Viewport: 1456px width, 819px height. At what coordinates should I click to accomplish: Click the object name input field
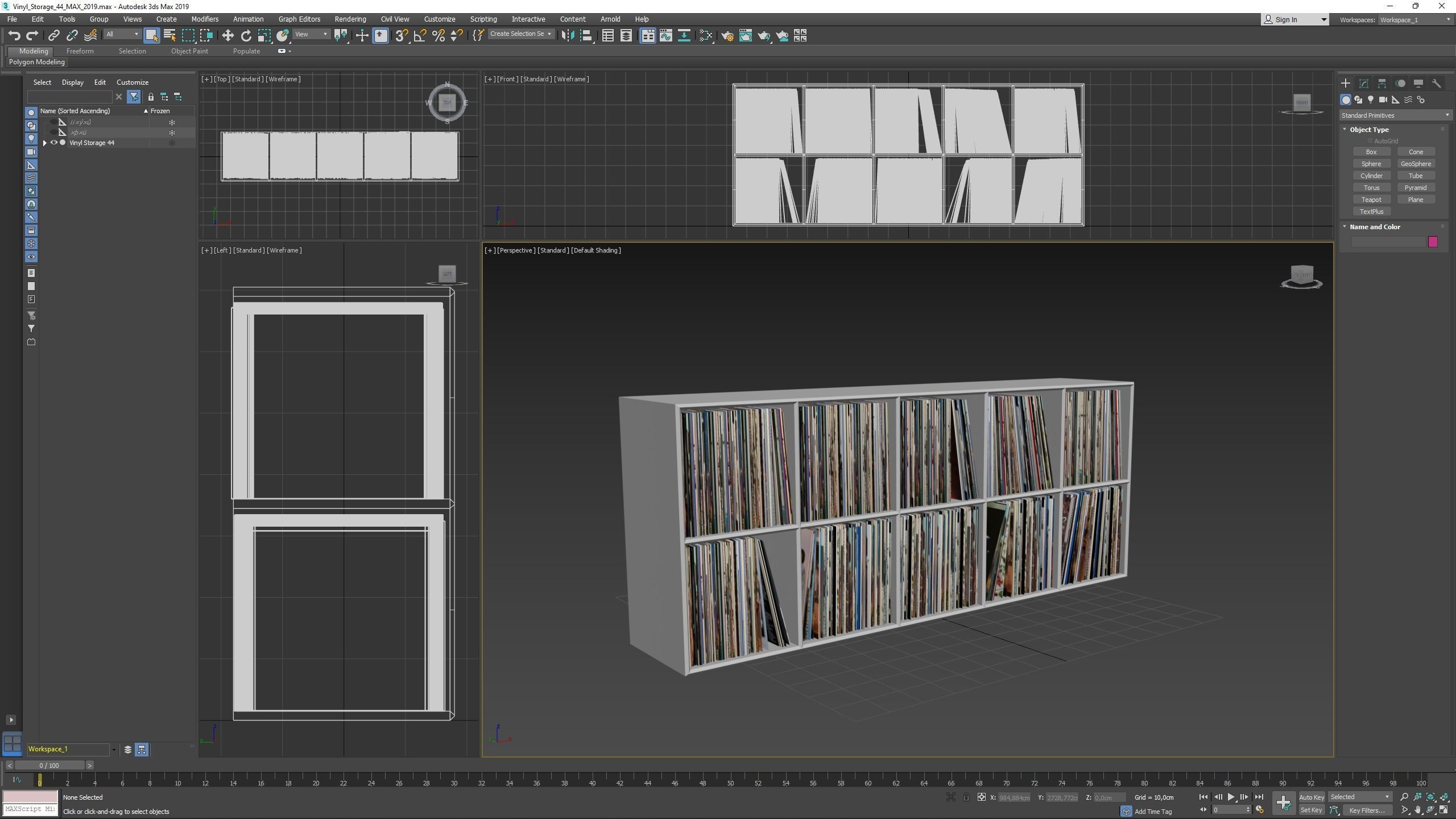1388,242
